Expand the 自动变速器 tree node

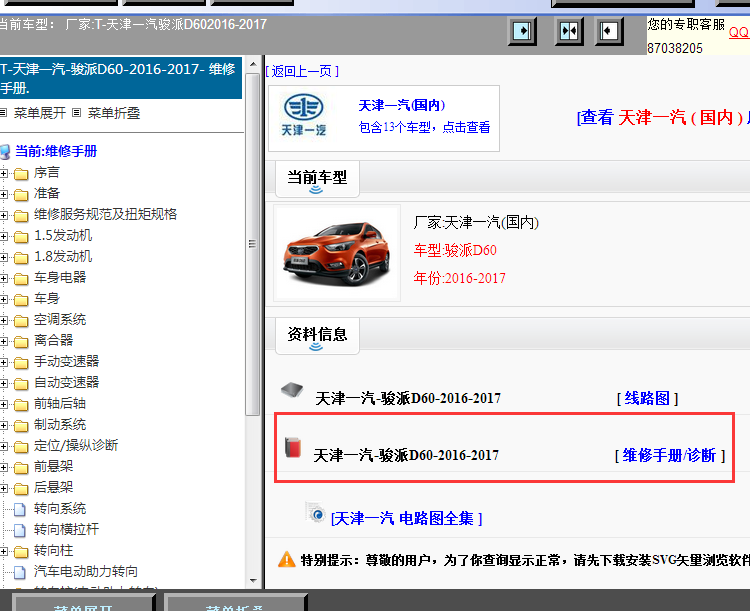tap(4, 383)
